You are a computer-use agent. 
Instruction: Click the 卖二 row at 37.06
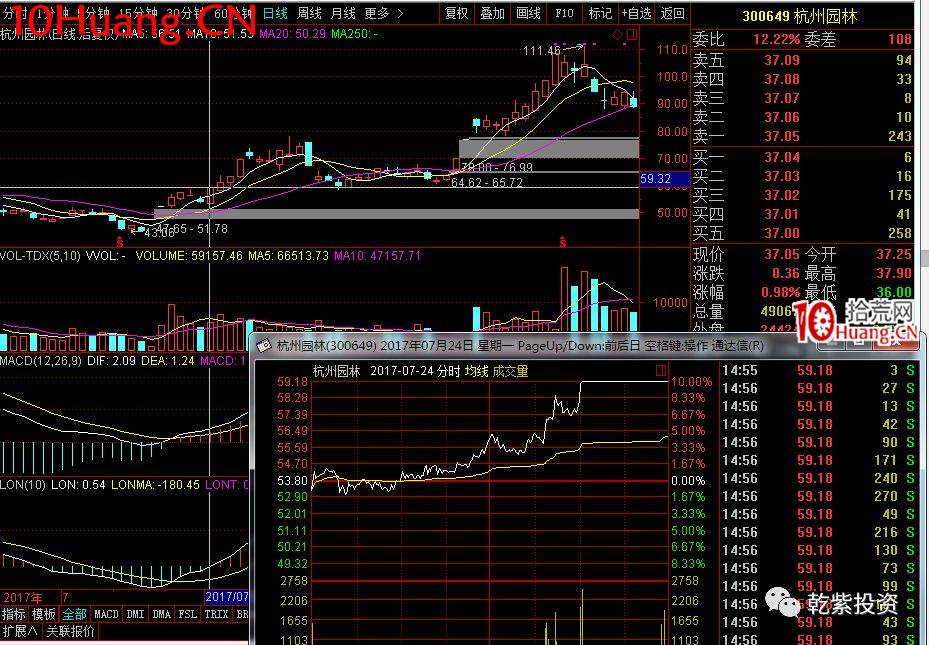[802, 117]
